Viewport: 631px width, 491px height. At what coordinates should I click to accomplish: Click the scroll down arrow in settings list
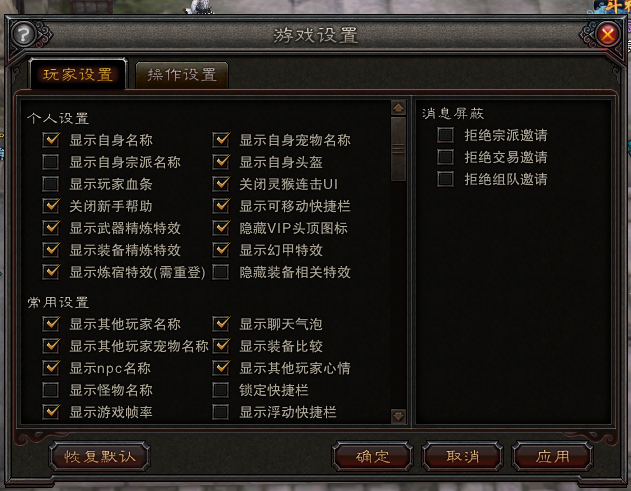tap(398, 416)
